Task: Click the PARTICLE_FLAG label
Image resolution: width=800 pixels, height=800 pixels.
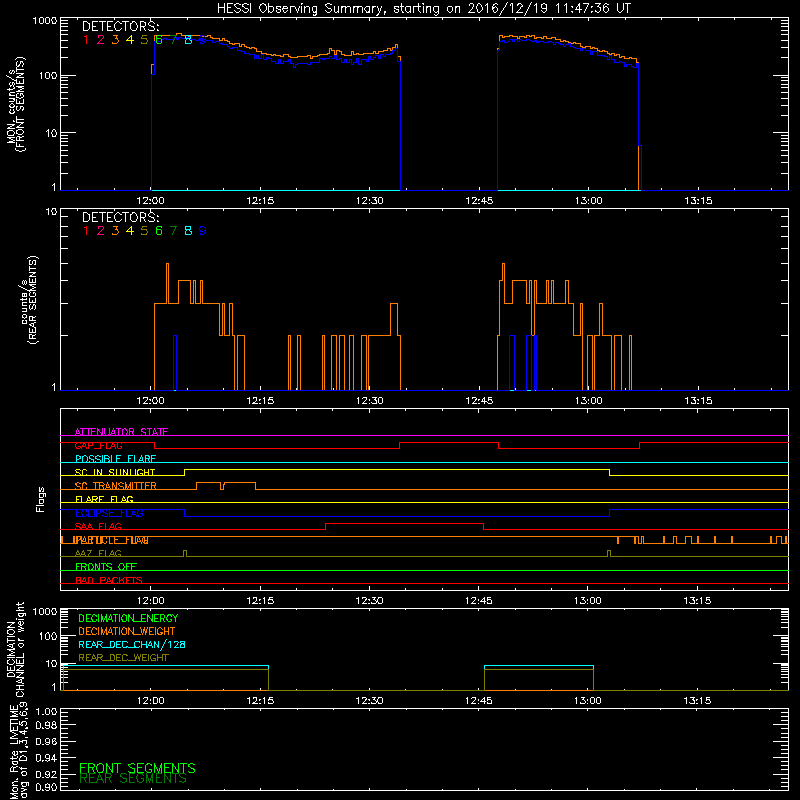Action: coord(112,540)
